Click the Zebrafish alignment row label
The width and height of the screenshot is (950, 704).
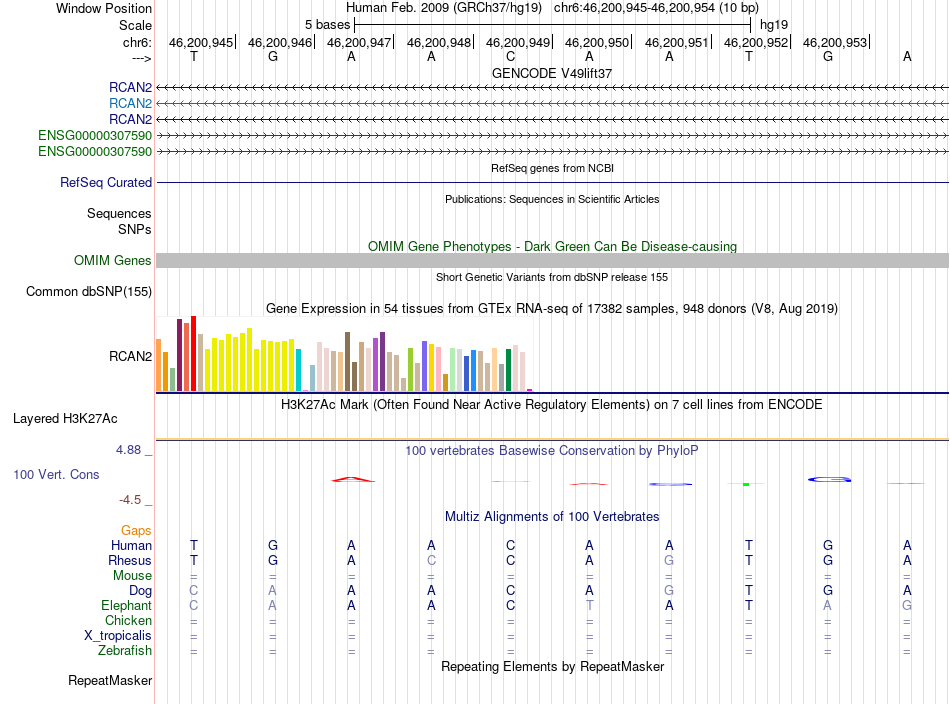click(x=125, y=651)
